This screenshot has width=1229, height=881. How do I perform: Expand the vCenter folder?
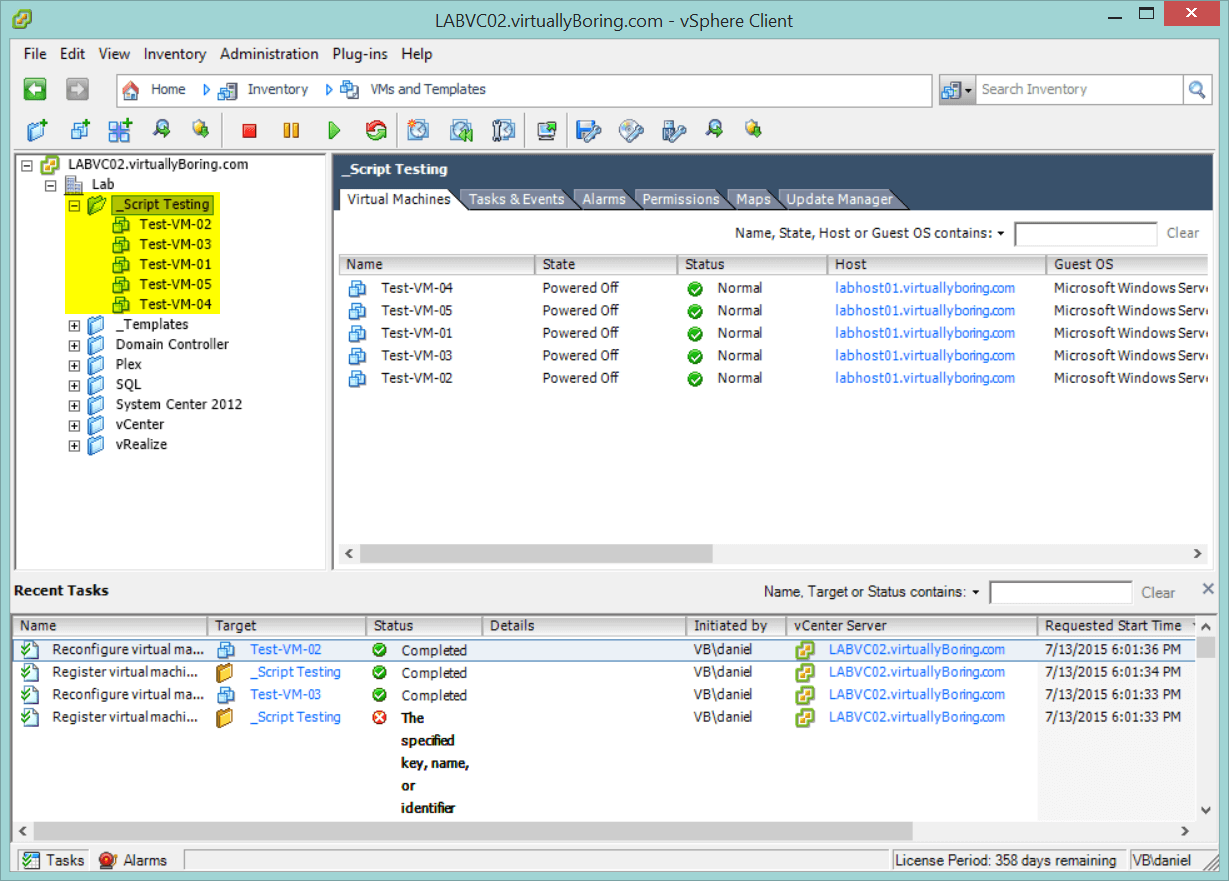point(74,425)
